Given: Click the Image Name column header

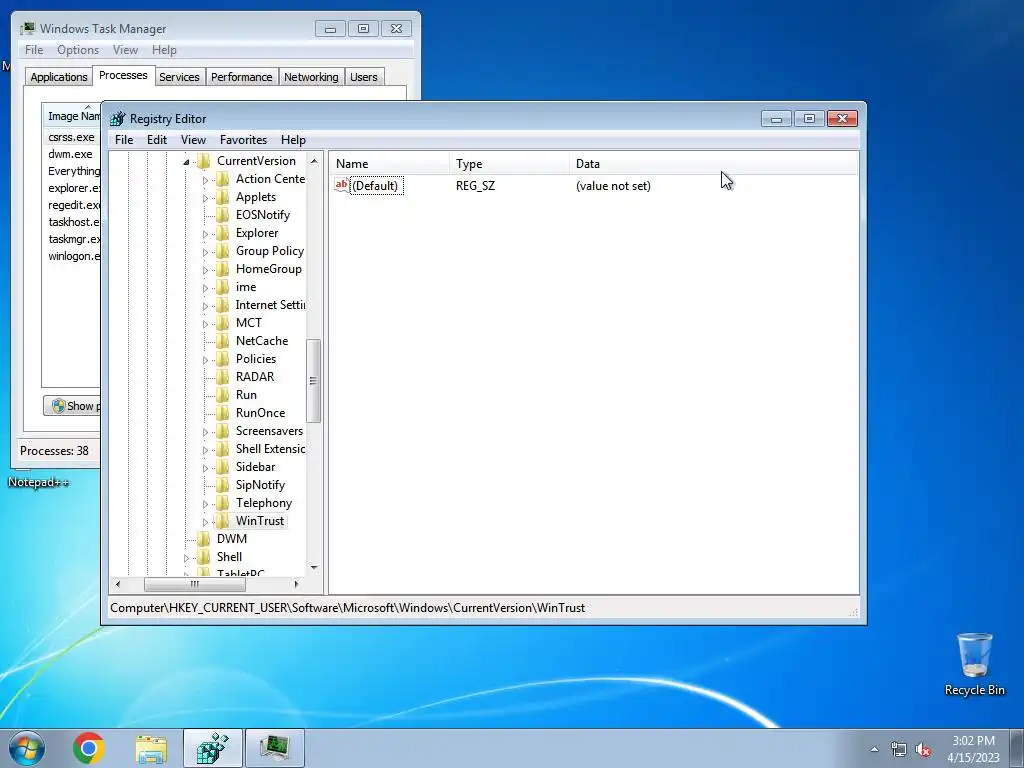Looking at the screenshot, I should click(72, 116).
